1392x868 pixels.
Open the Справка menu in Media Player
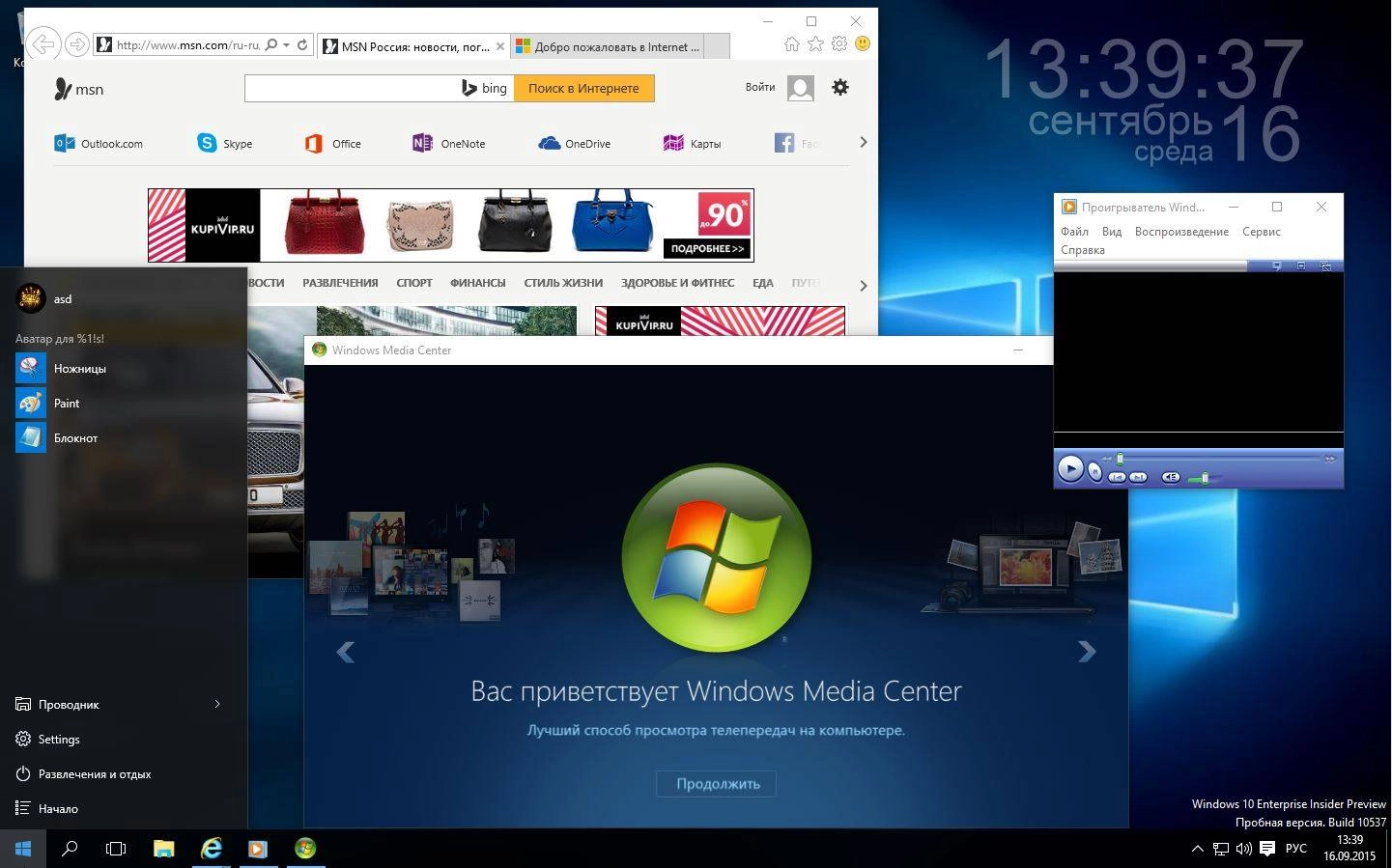(1082, 250)
